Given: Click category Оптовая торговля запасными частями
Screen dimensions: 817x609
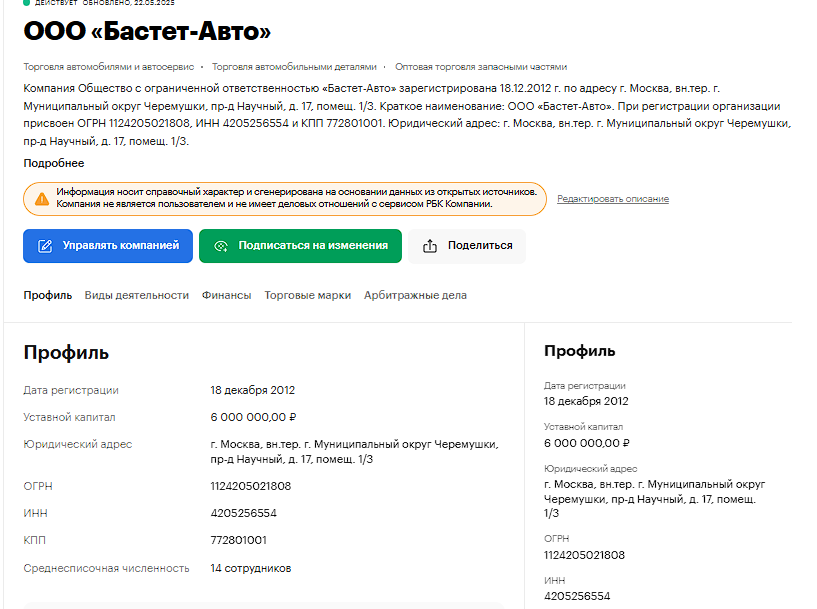Looking at the screenshot, I should [481, 67].
